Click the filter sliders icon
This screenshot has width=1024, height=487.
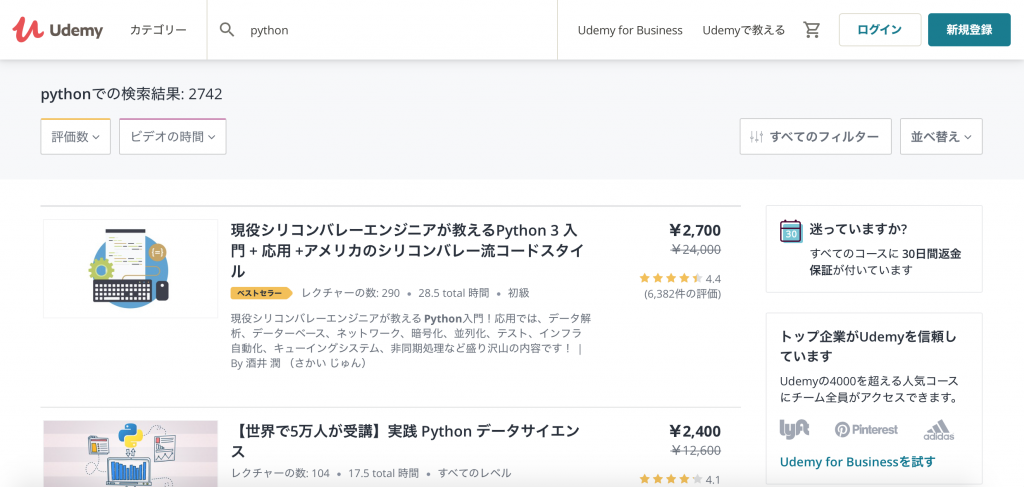coord(756,137)
